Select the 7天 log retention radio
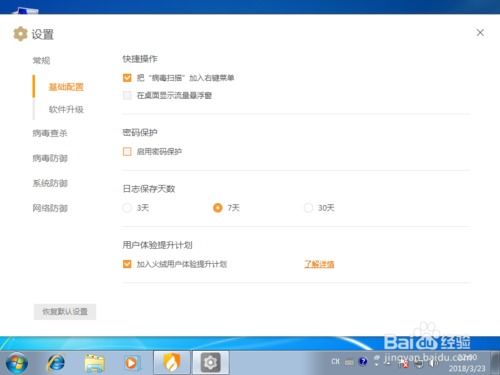 click(x=218, y=208)
